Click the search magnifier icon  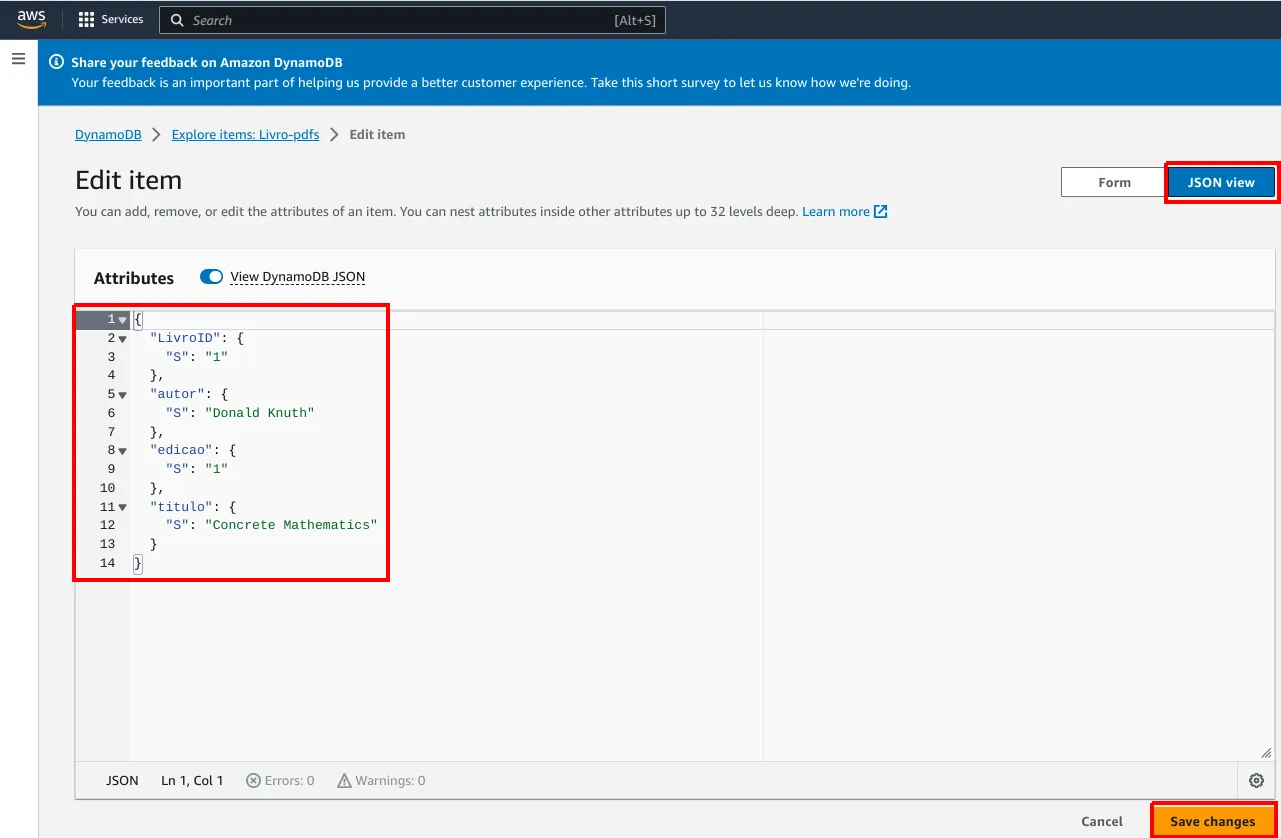coord(177,20)
